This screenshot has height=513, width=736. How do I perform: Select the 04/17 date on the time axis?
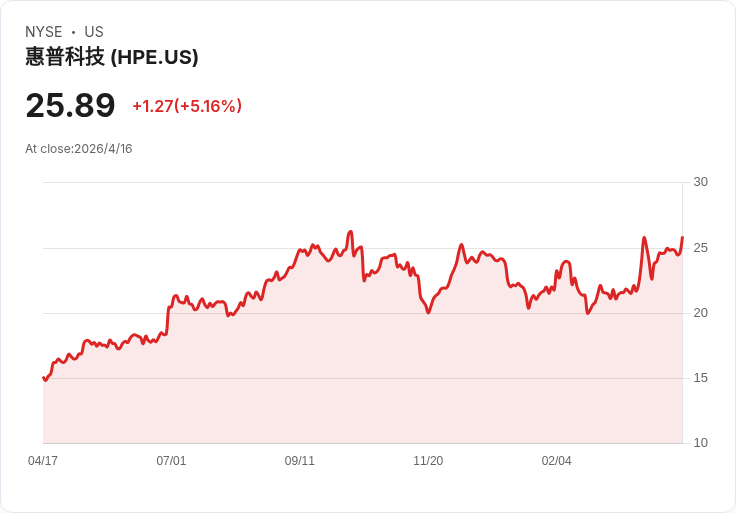tap(43, 461)
